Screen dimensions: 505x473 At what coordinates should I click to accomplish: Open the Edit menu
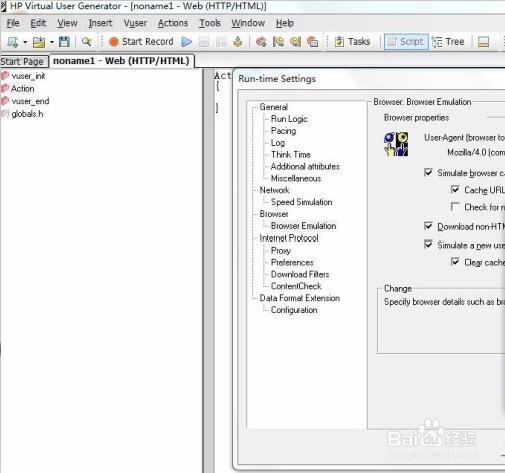[x=38, y=23]
